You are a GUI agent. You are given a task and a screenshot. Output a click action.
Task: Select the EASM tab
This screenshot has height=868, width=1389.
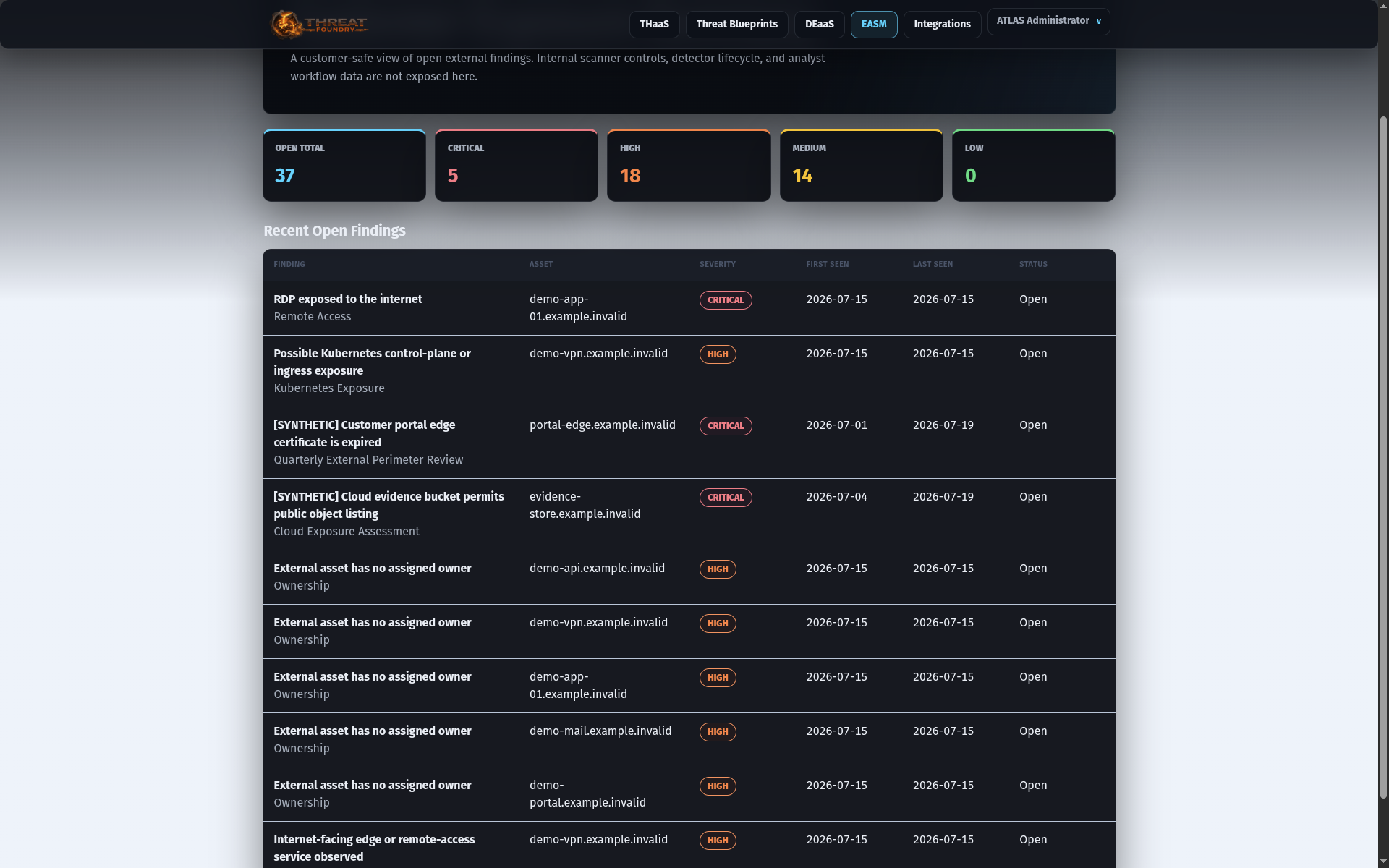874,25
